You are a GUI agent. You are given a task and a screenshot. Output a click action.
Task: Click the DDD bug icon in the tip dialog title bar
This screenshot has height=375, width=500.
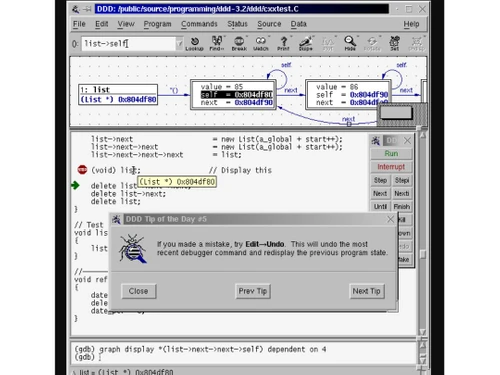click(116, 219)
